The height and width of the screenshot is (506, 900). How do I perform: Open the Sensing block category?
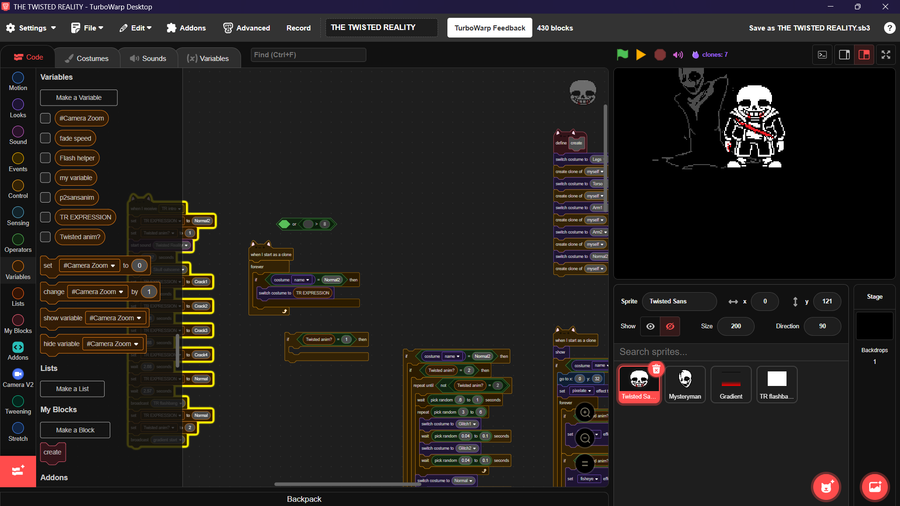point(18,216)
